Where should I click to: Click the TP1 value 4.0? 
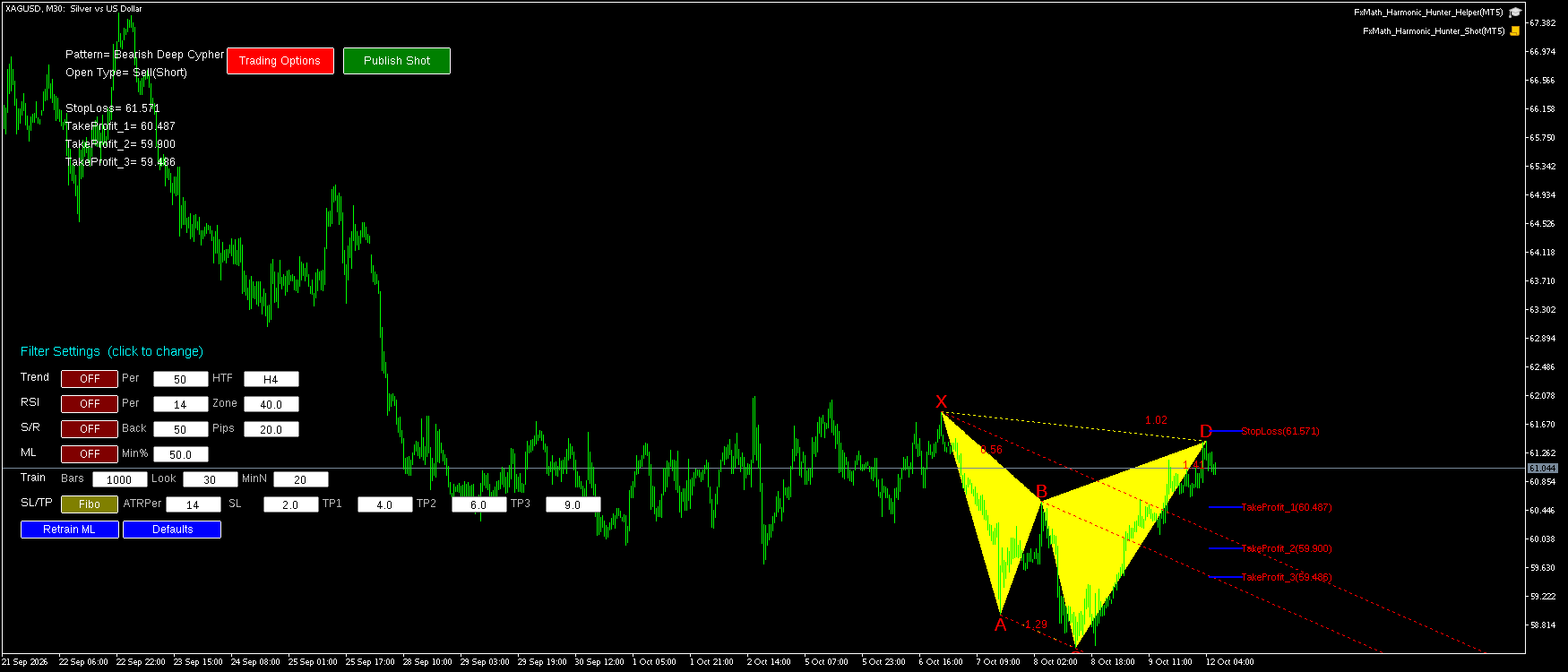click(385, 504)
